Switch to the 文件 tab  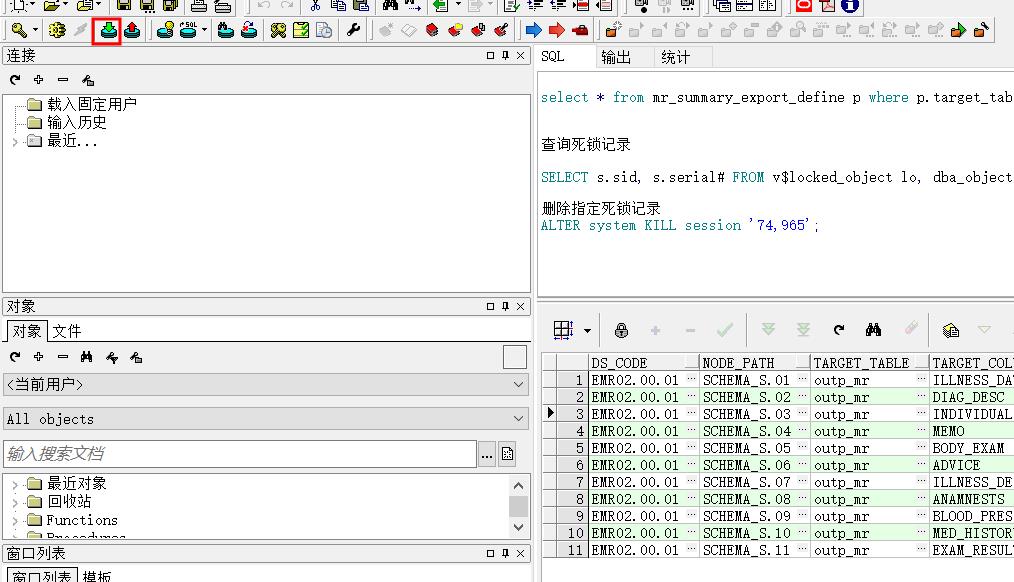point(67,332)
